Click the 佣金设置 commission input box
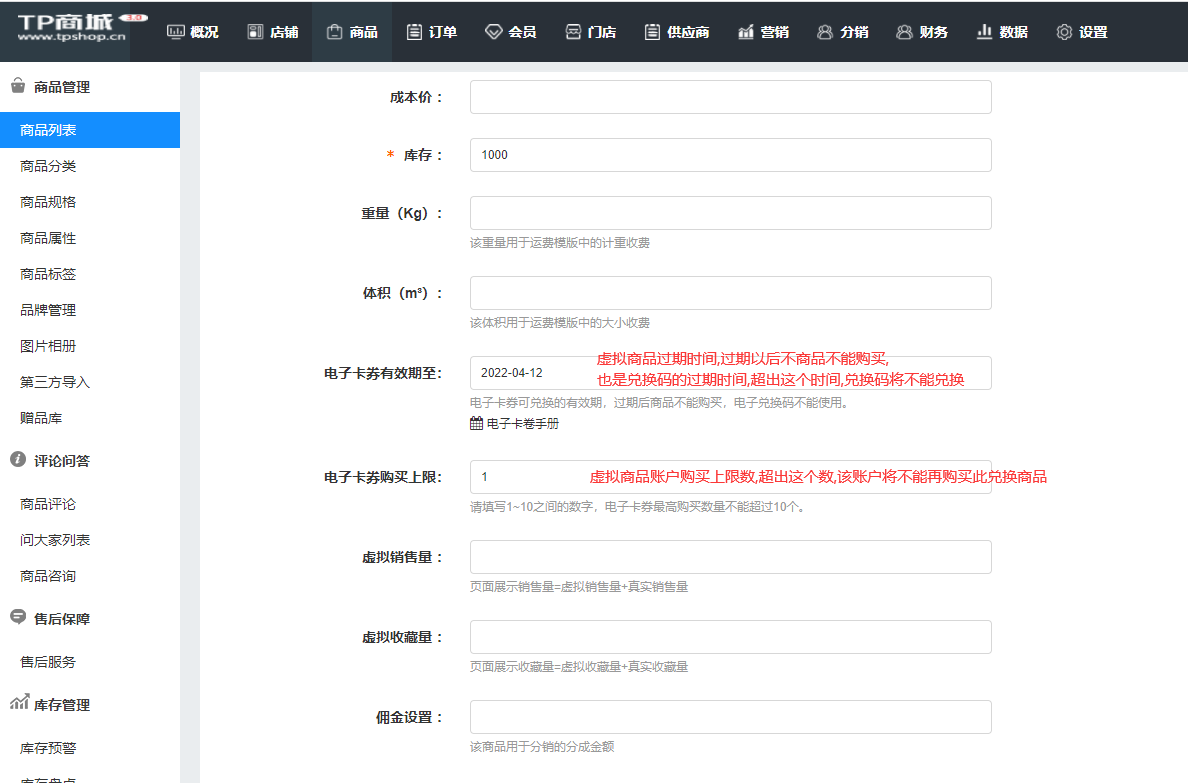The height and width of the screenshot is (783, 1188). click(730, 717)
